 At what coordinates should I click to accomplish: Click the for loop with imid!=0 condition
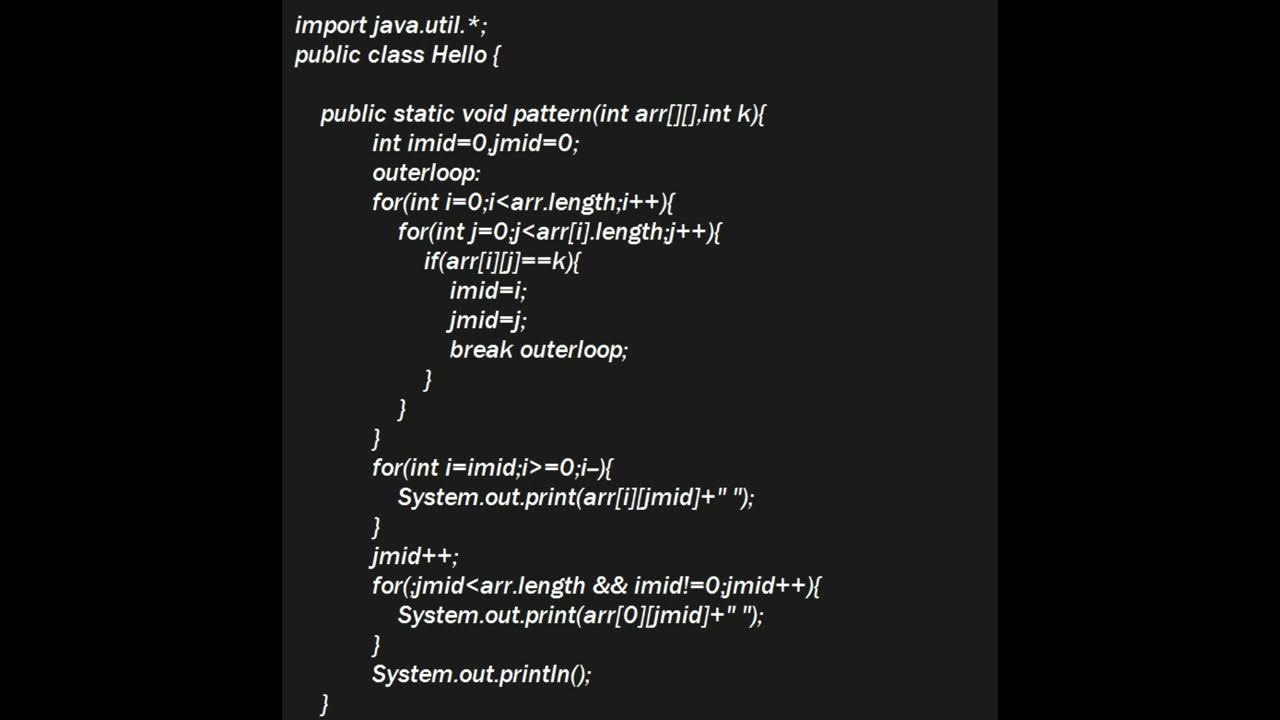point(596,585)
